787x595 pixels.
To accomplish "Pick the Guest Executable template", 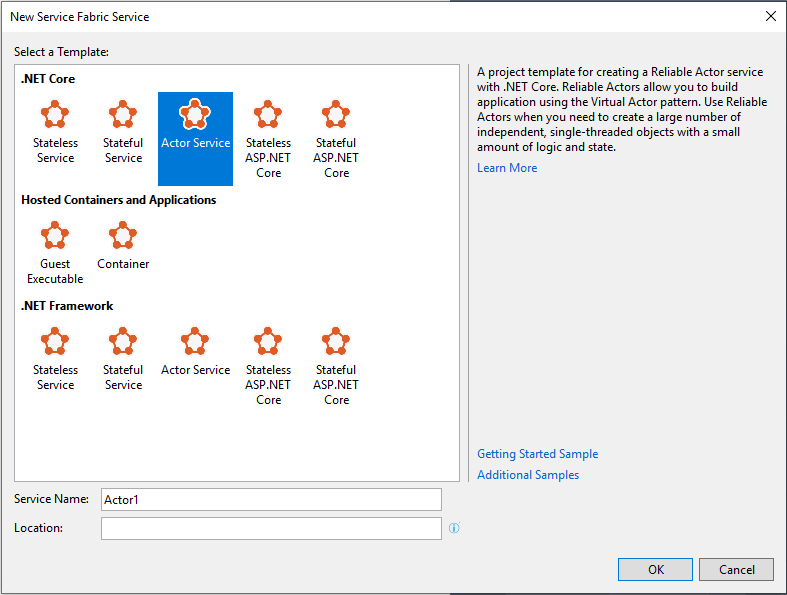I will (x=55, y=253).
